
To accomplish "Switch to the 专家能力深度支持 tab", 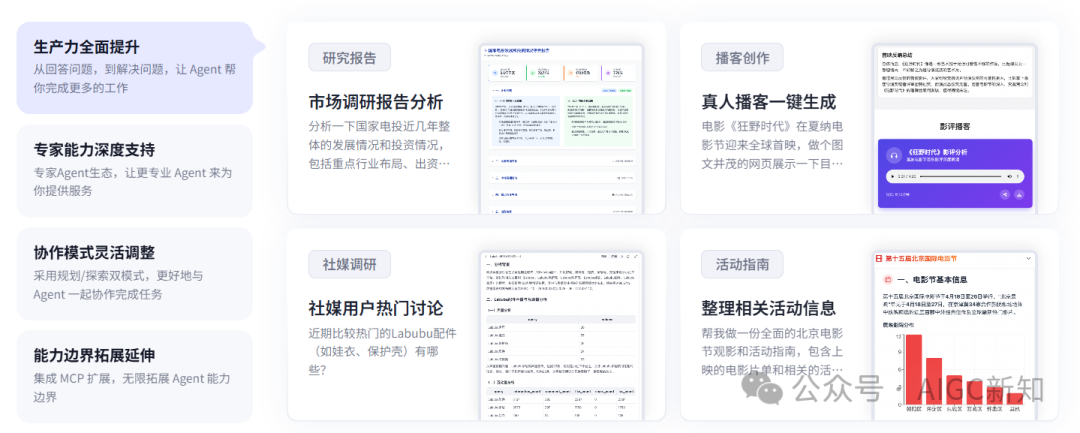I will (x=134, y=170).
